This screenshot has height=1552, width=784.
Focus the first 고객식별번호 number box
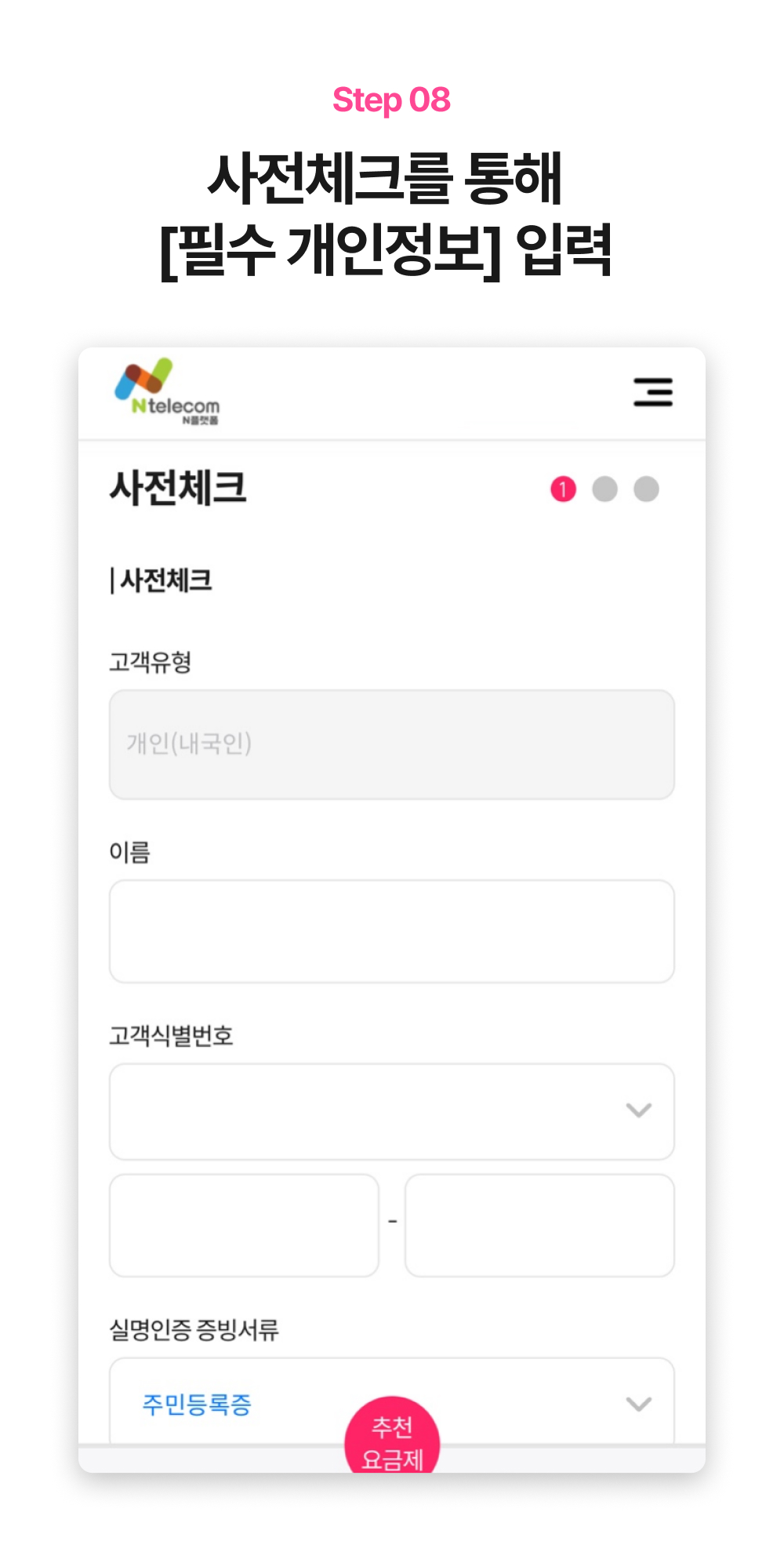(x=244, y=1225)
